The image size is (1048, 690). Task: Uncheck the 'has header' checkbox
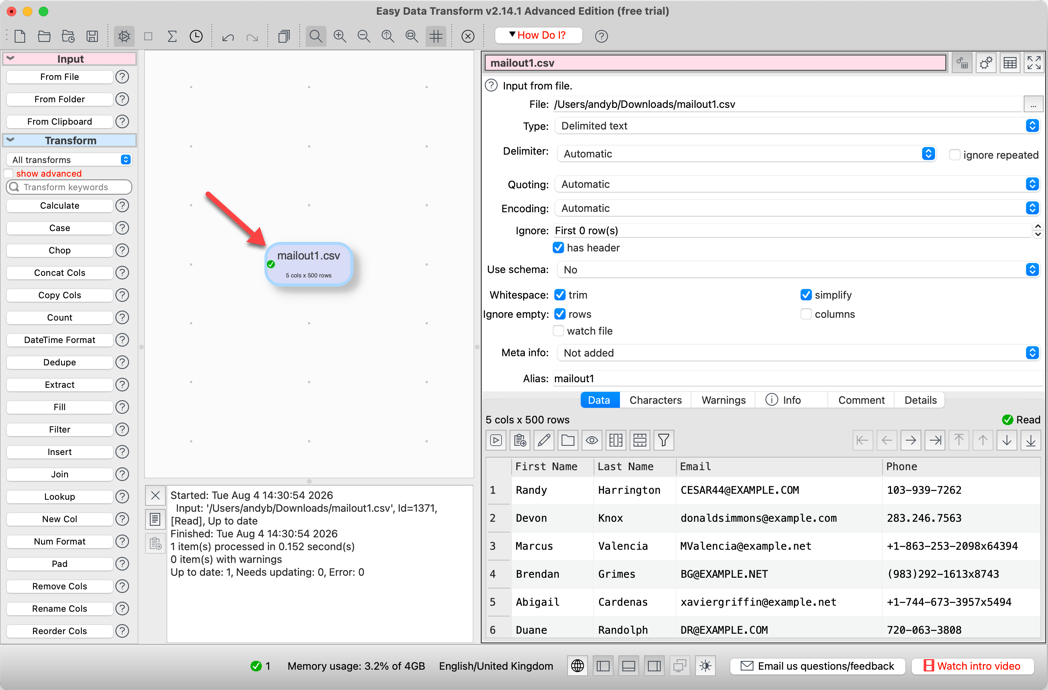pyautogui.click(x=559, y=247)
